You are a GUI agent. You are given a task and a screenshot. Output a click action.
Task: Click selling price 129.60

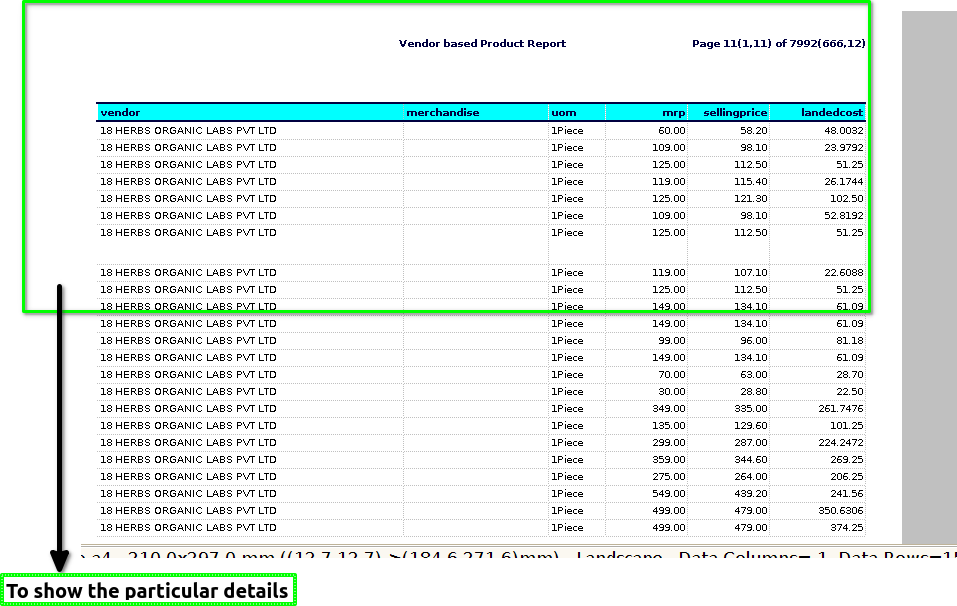[751, 426]
